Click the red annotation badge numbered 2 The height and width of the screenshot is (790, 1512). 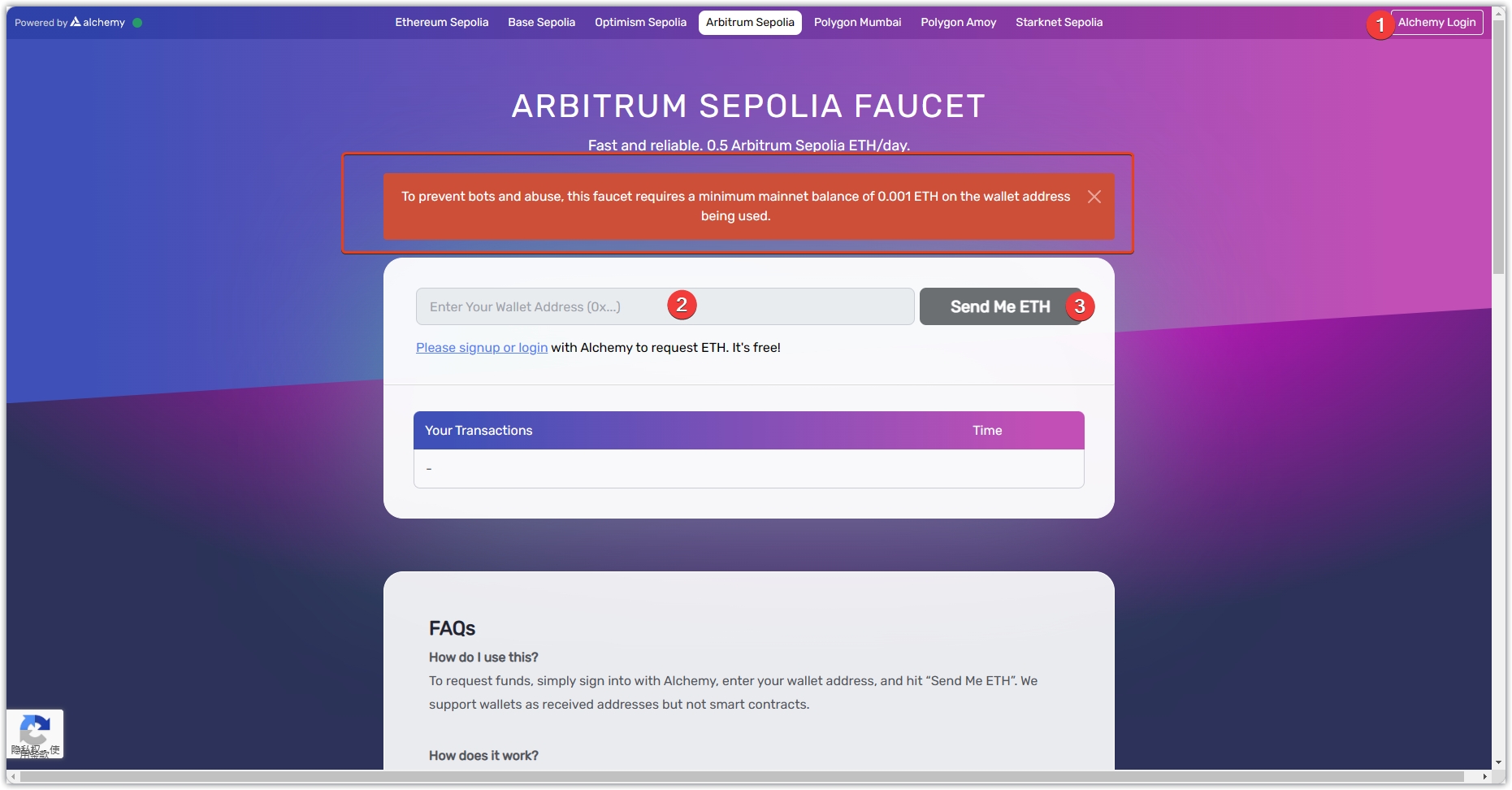click(x=682, y=305)
